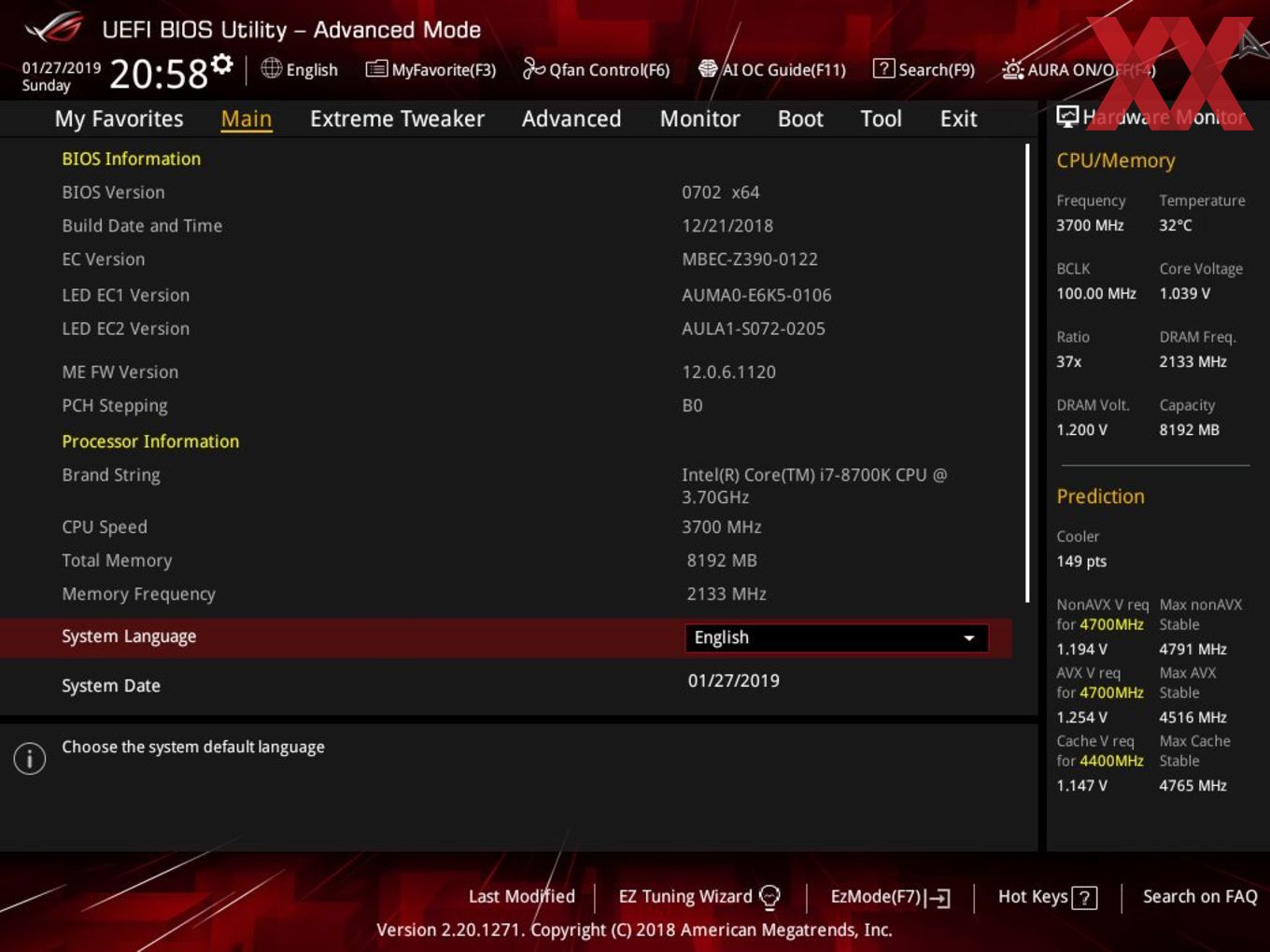Viewport: 1270px width, 952px height.
Task: Click the MyFavorite list icon
Action: [x=376, y=69]
